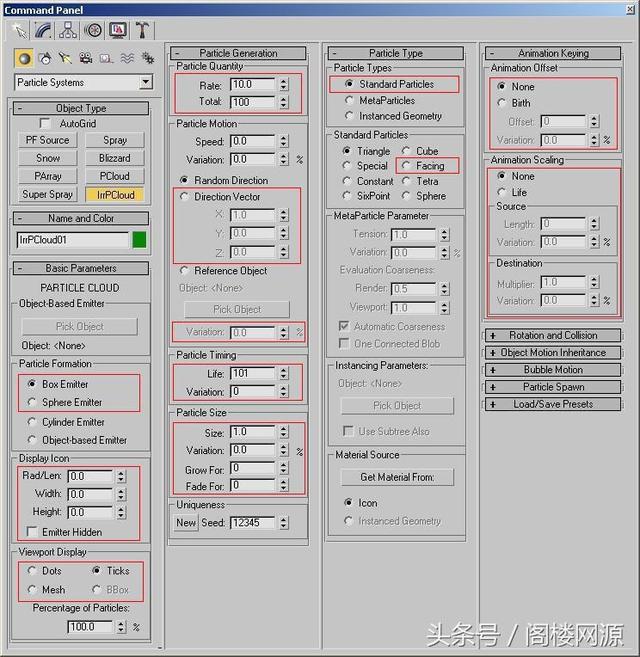This screenshot has height=657, width=640.
Task: Click the Super Spray button
Action: coord(48,194)
